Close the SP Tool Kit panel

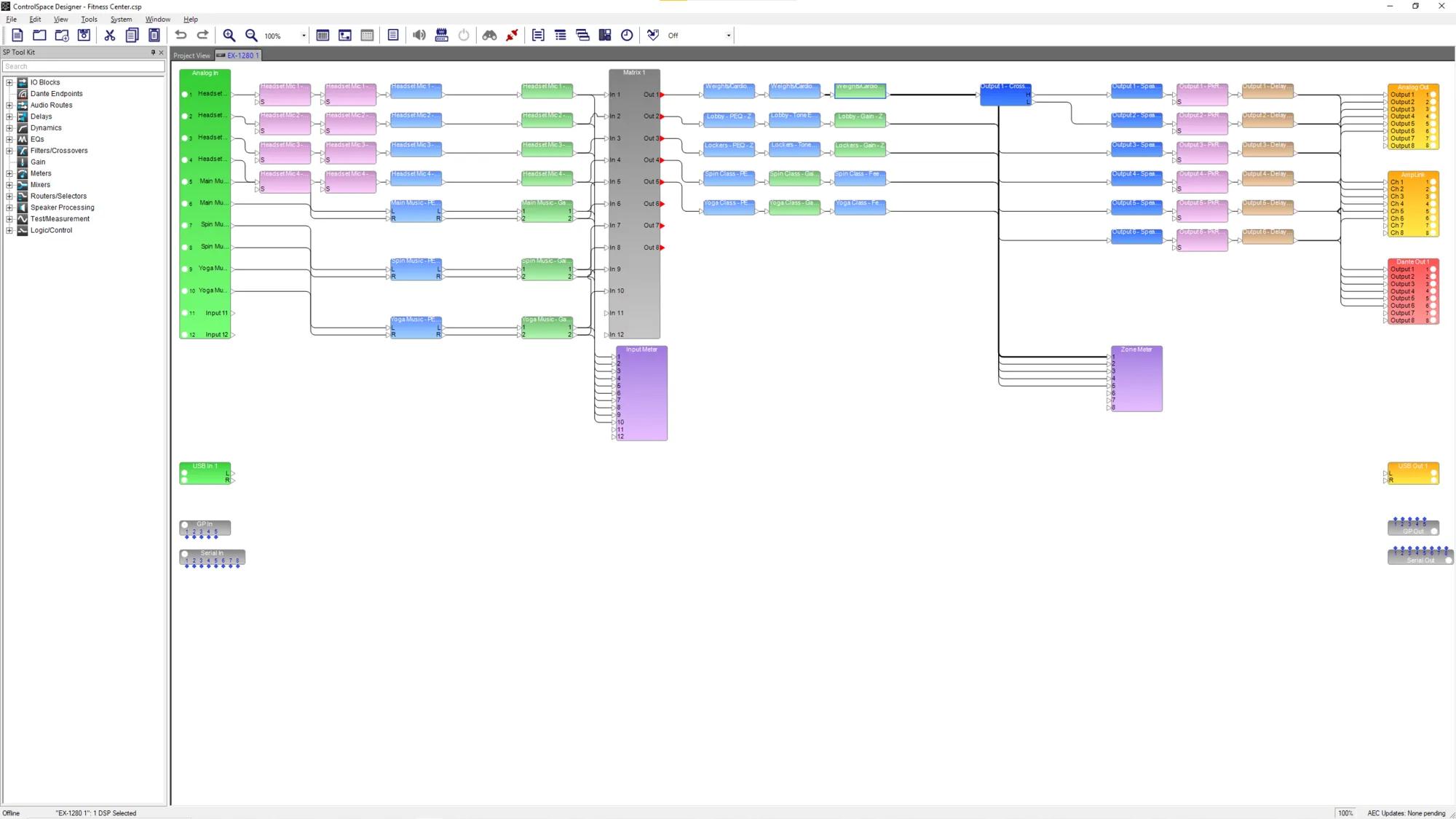(x=162, y=52)
